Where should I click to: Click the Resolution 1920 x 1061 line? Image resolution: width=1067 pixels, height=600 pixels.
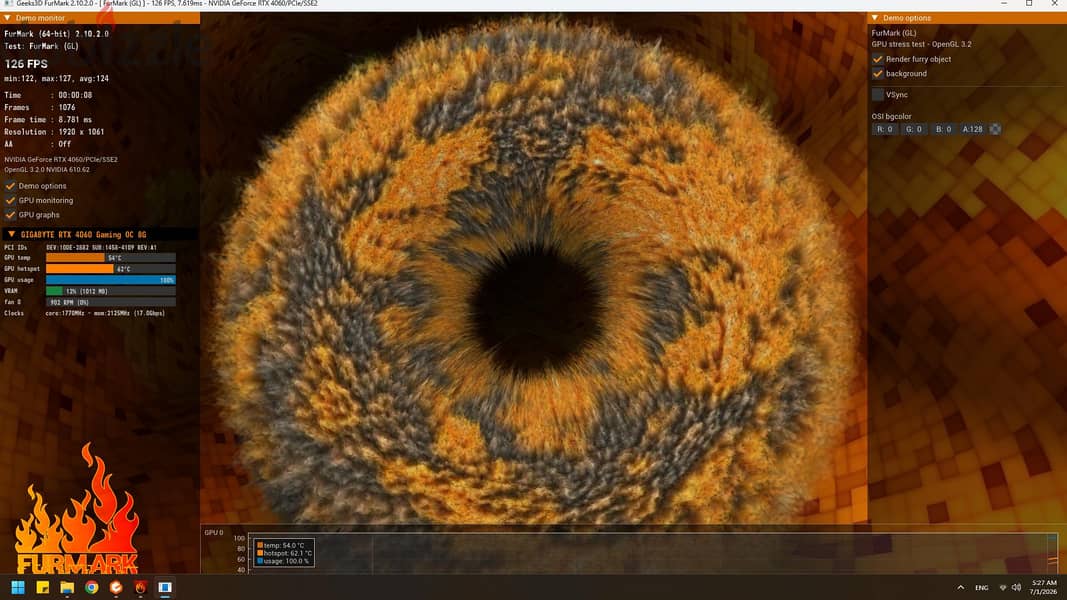click(54, 132)
